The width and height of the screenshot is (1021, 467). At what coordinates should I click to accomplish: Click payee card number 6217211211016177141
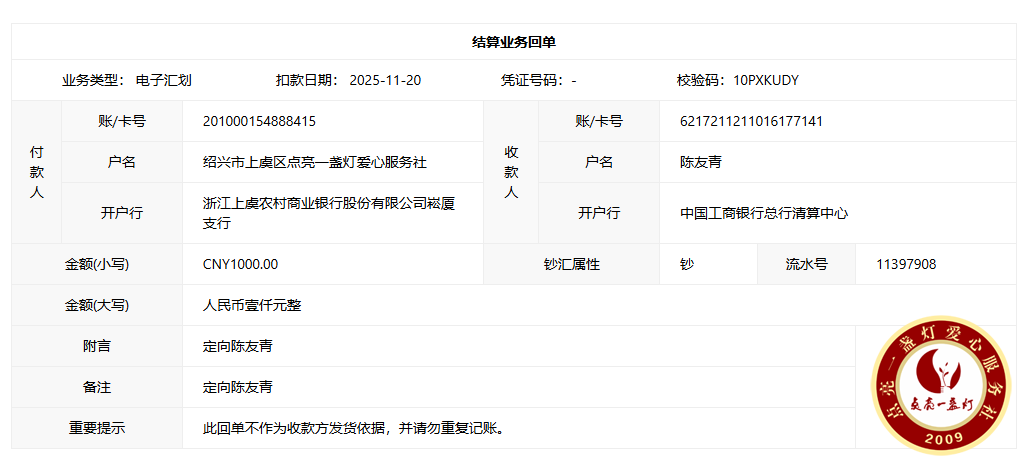pos(751,121)
